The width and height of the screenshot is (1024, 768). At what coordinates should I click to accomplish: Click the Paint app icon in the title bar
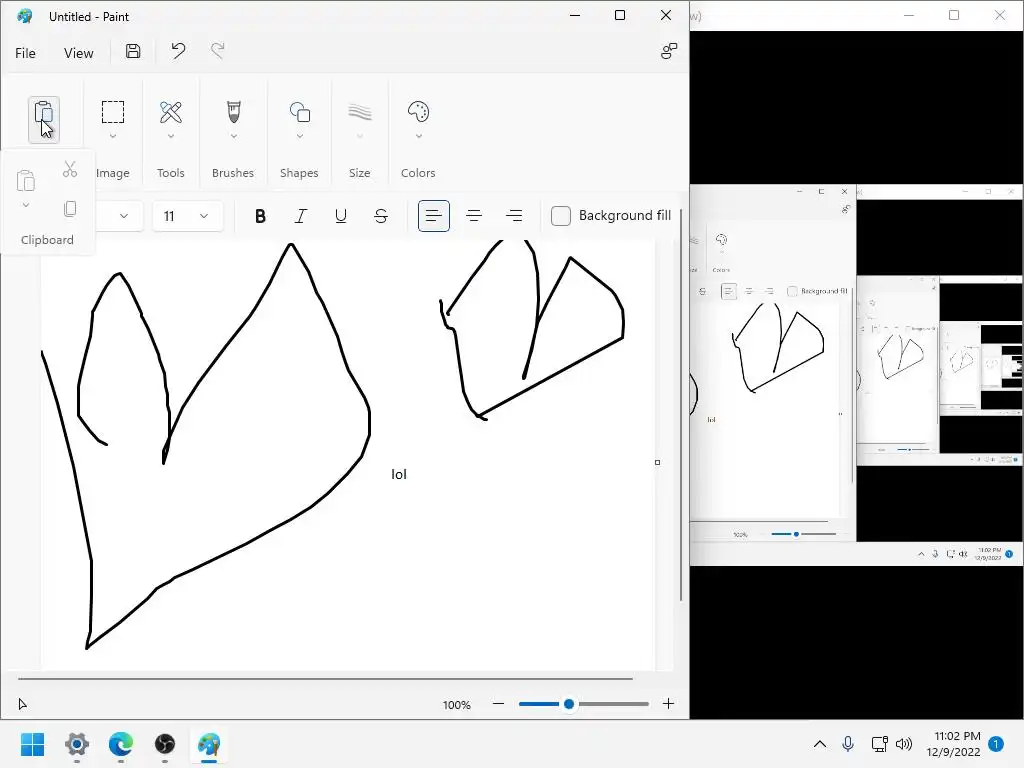click(25, 16)
